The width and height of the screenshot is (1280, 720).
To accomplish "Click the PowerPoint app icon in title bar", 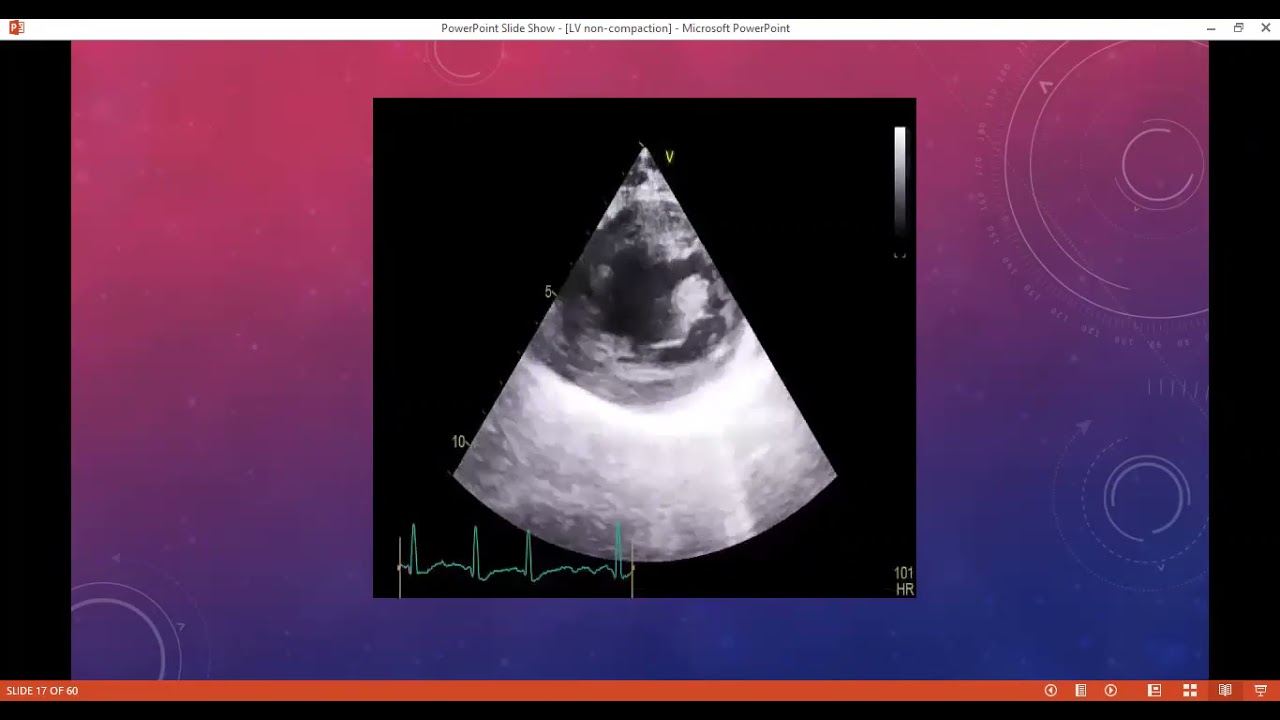I will coord(16,28).
